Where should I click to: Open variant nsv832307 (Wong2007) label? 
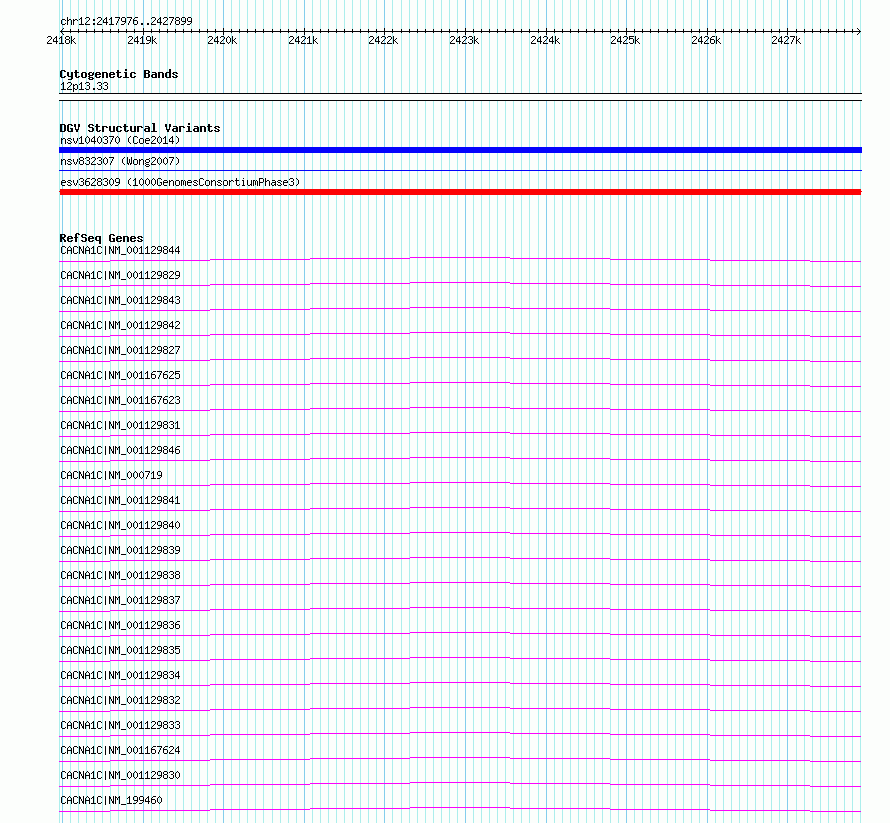click(x=120, y=161)
